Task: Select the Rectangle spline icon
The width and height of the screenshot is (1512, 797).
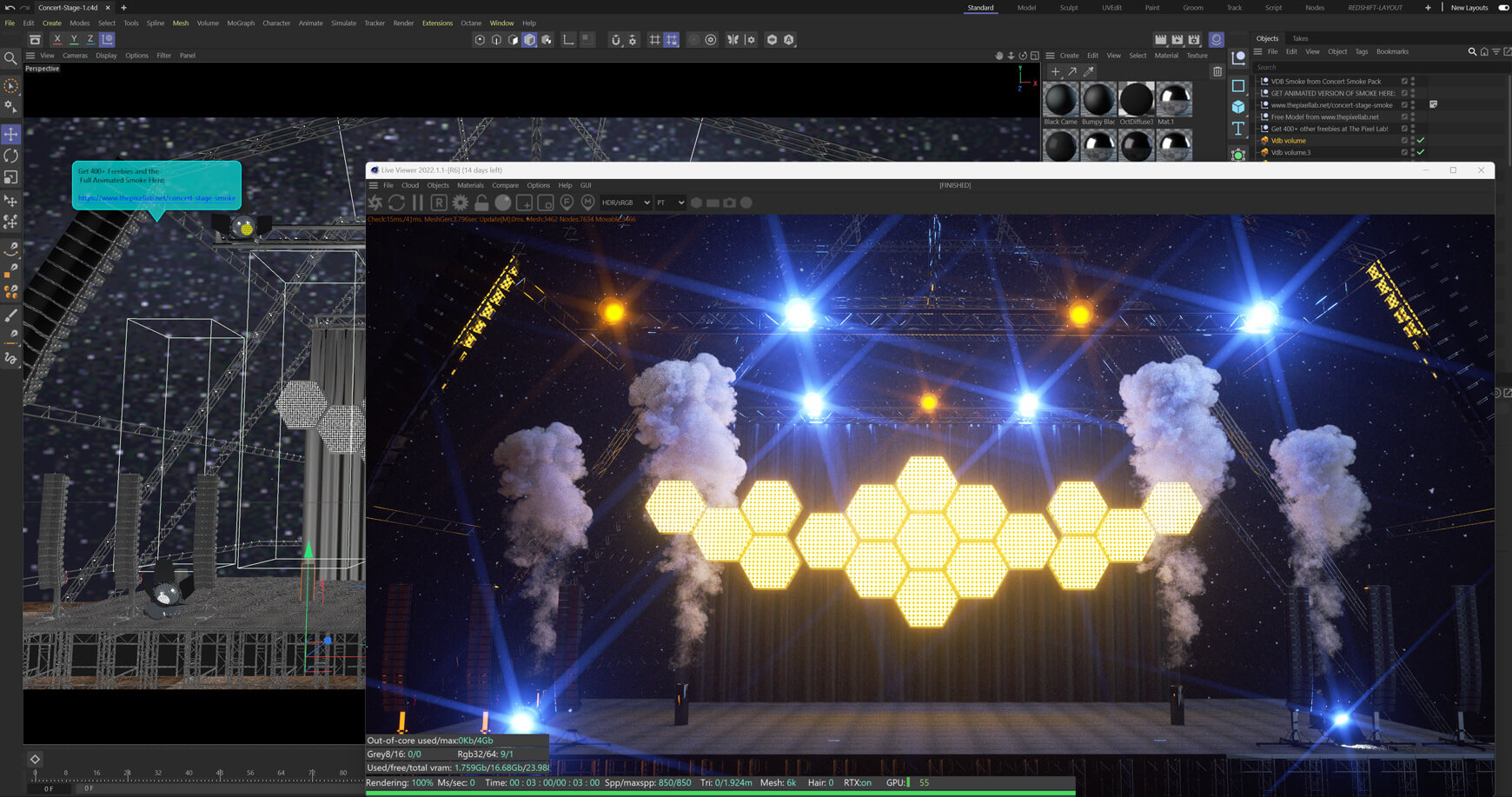Action: click(x=1238, y=85)
